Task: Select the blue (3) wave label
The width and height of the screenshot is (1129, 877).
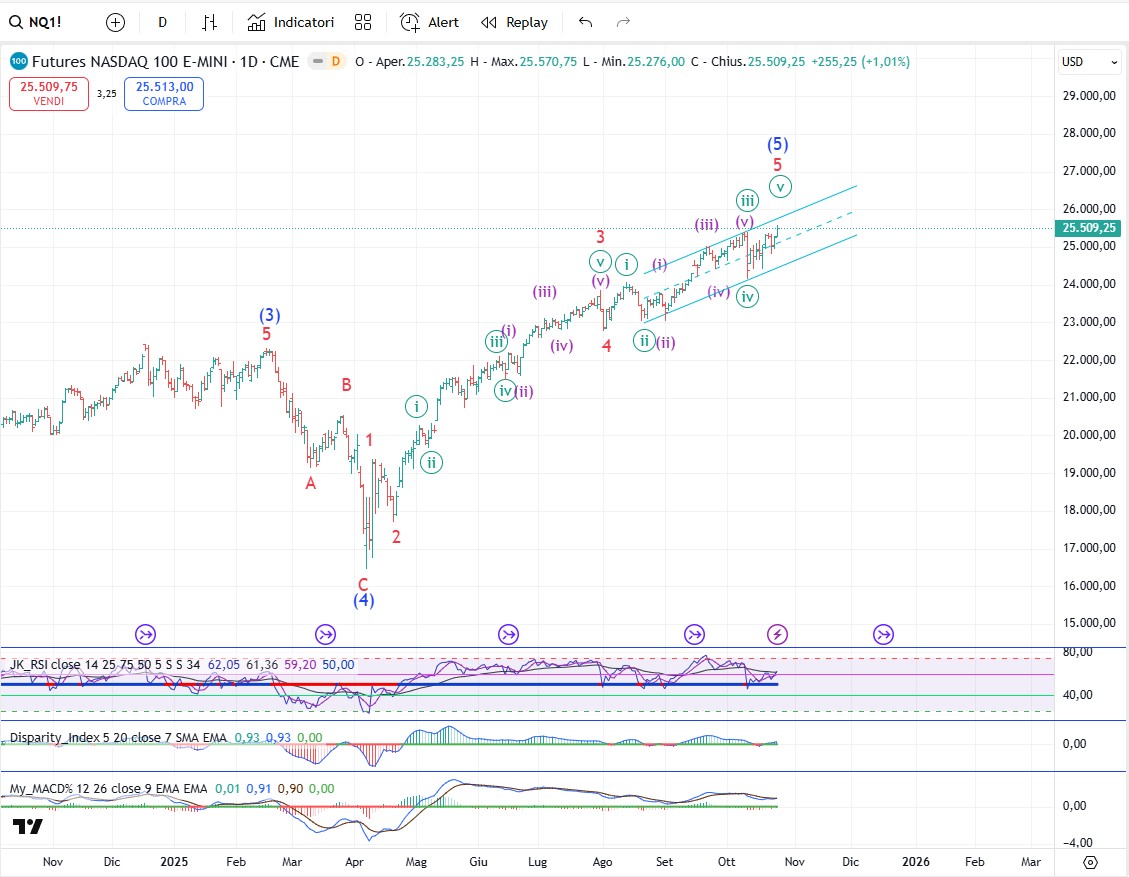Action: pos(269,315)
